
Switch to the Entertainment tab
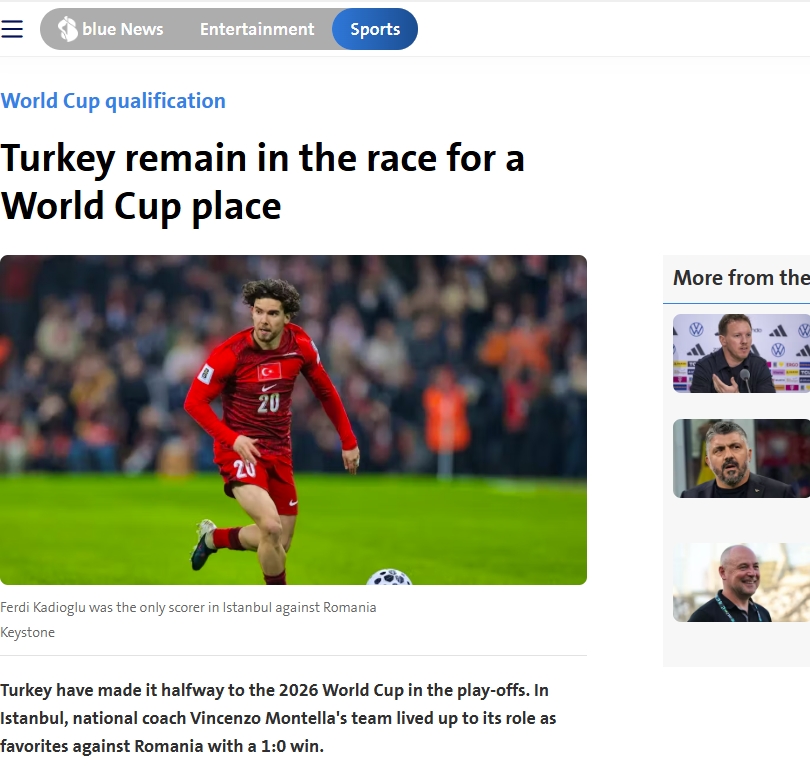tap(257, 29)
